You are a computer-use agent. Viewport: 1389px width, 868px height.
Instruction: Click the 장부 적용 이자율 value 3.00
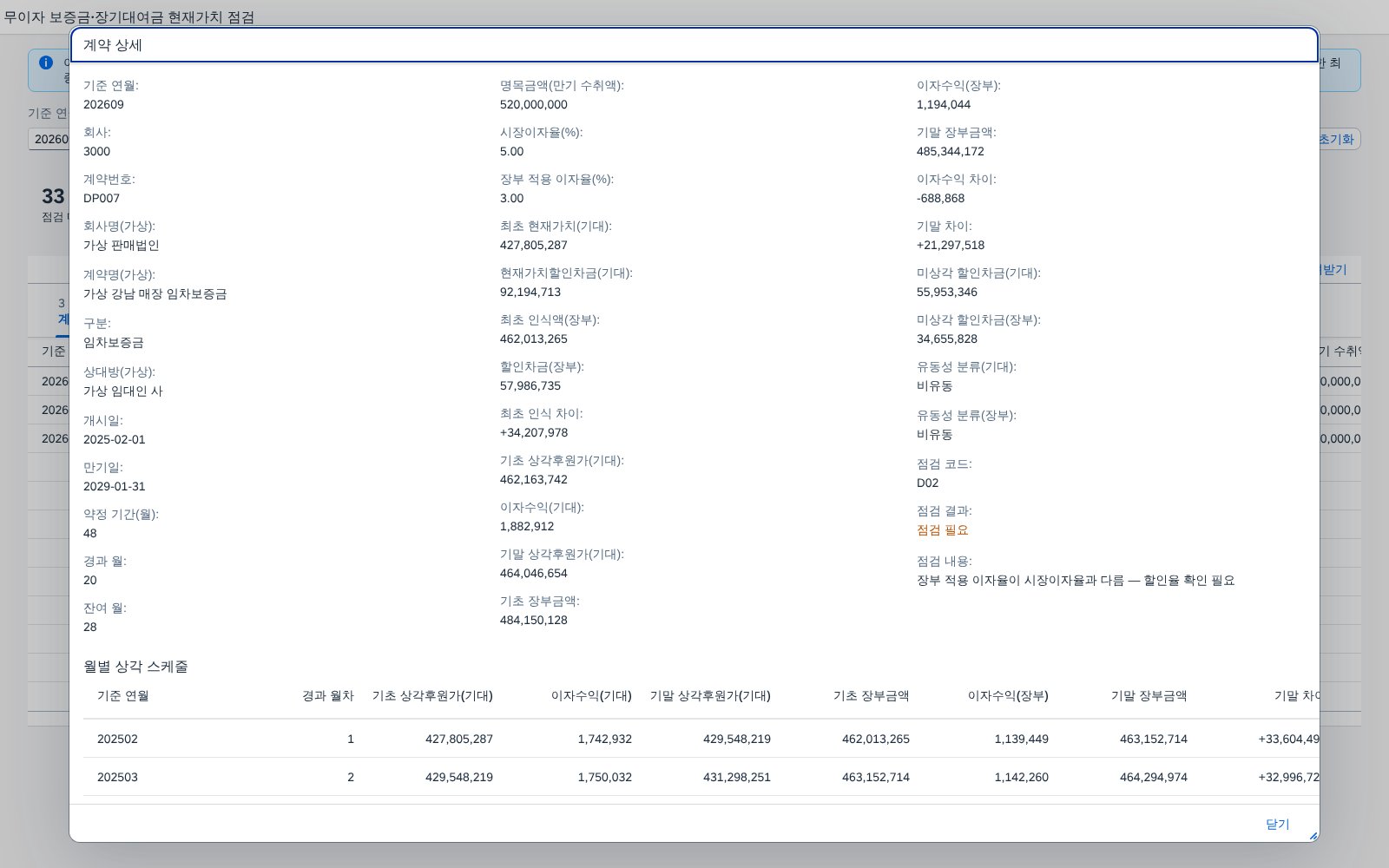512,198
